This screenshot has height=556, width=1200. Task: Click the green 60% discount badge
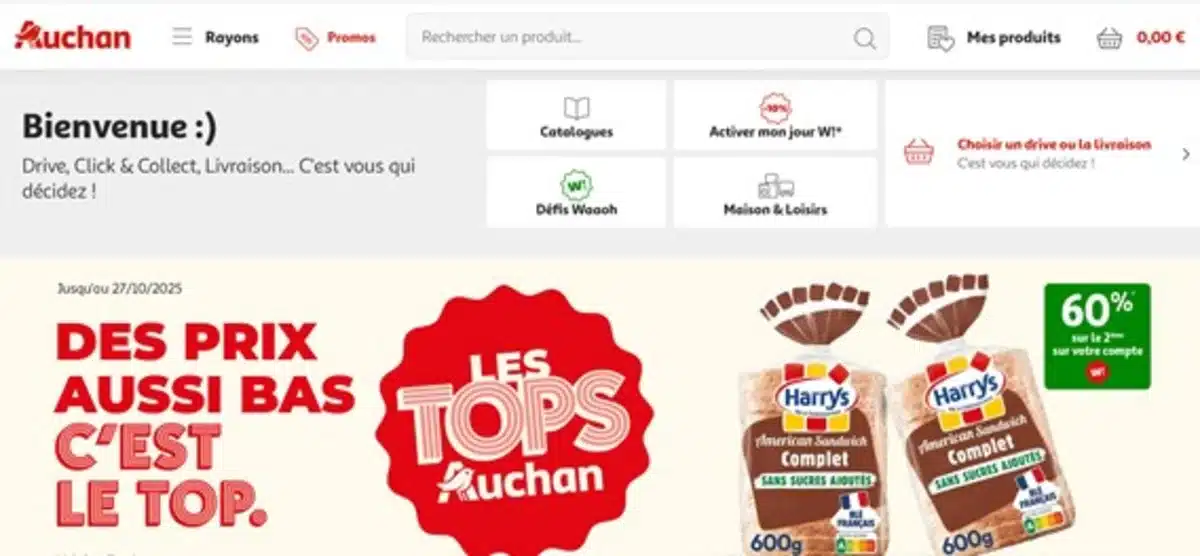pos(1097,336)
